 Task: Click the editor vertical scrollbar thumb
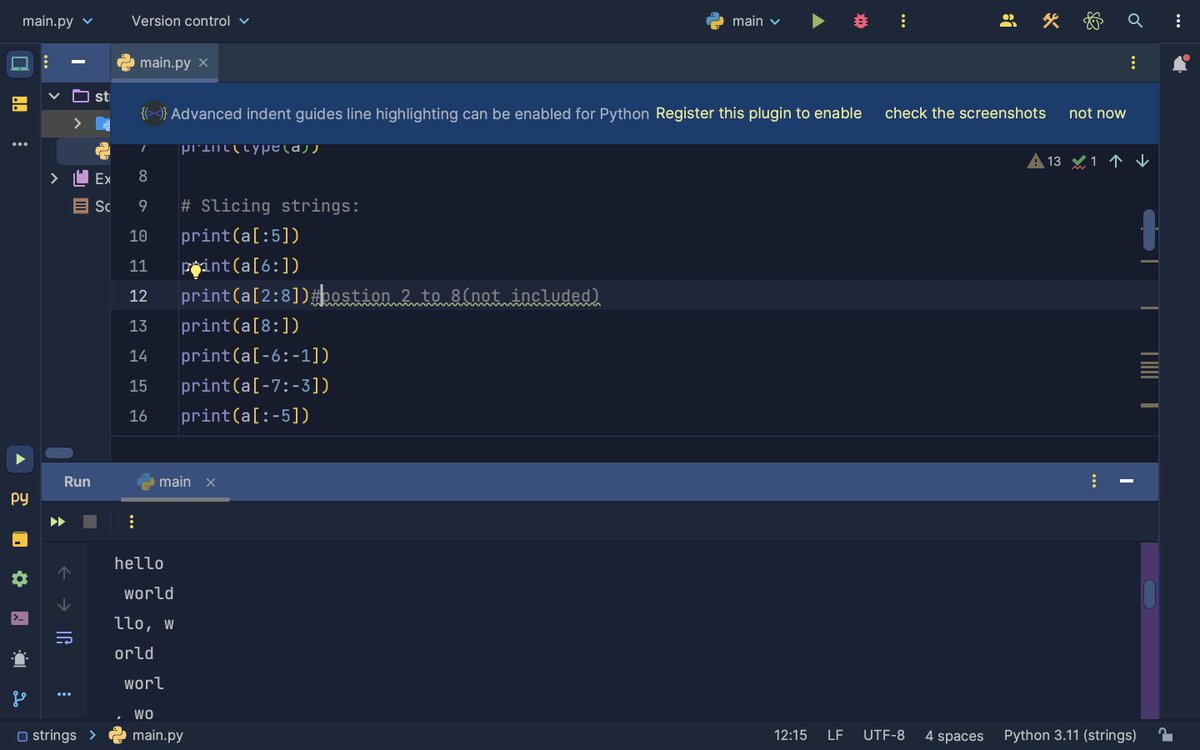1149,230
